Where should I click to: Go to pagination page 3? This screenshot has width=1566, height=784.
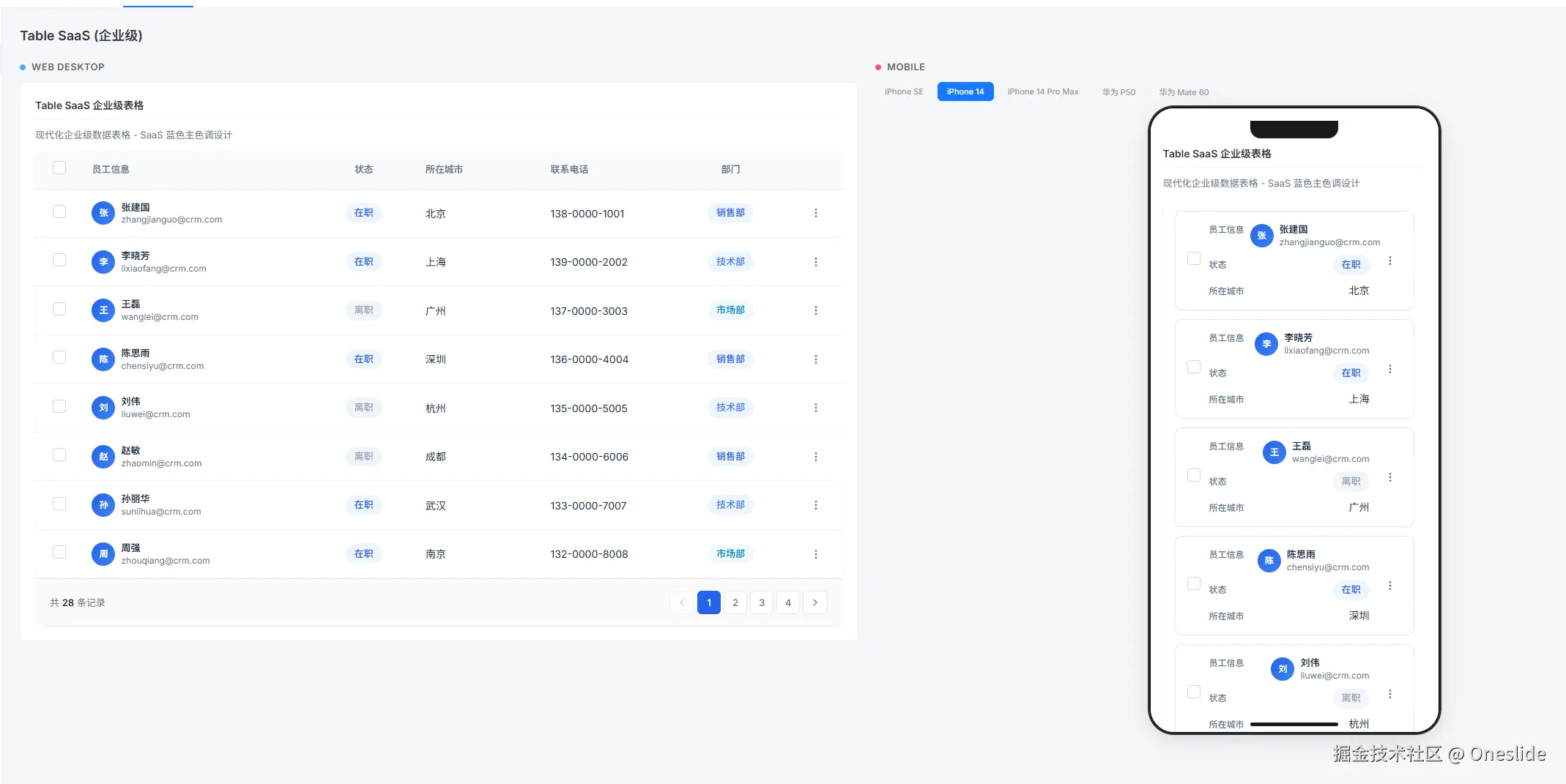tap(762, 602)
